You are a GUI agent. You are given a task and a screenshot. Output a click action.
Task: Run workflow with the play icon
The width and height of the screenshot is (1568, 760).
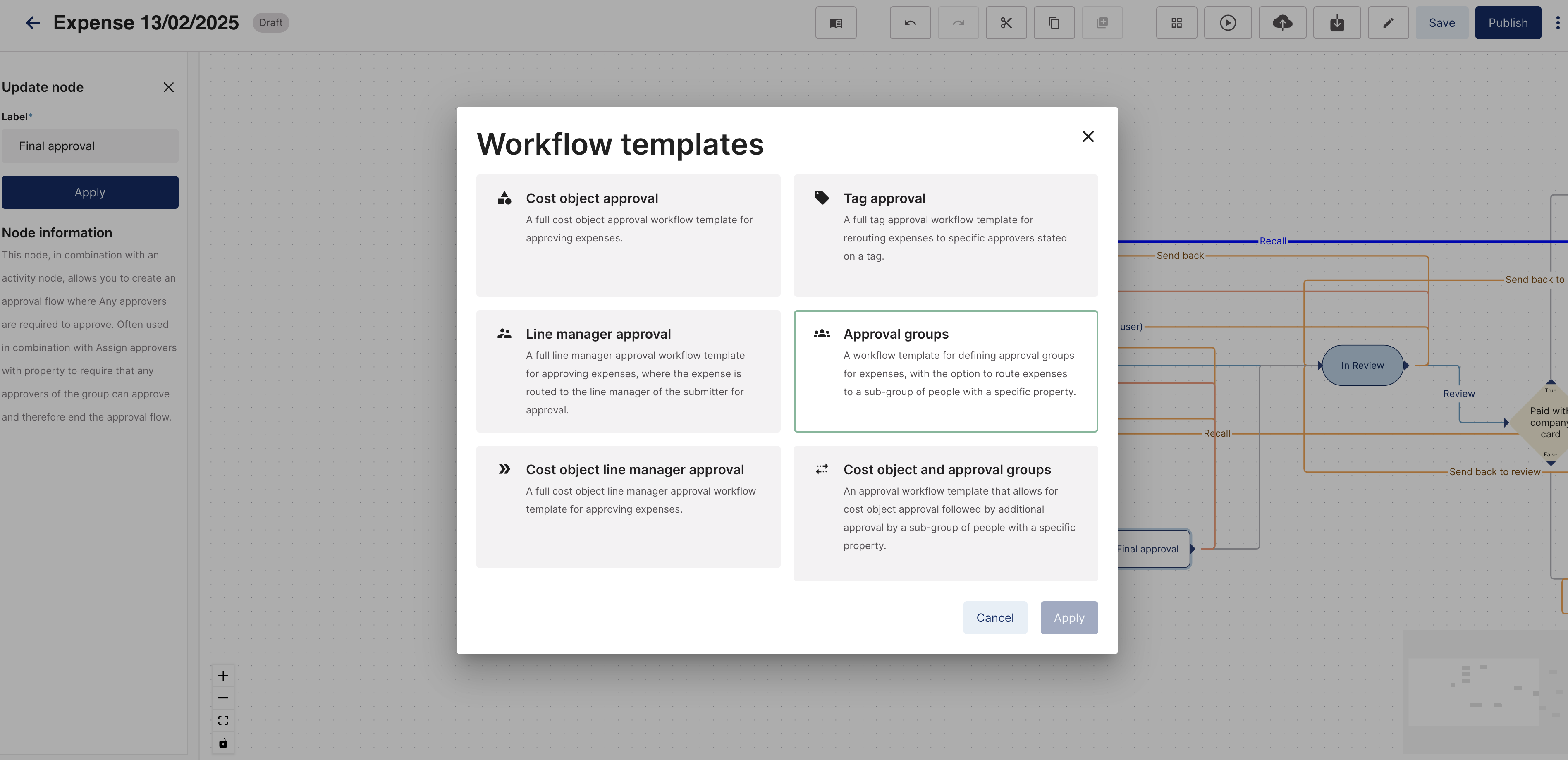(x=1228, y=23)
